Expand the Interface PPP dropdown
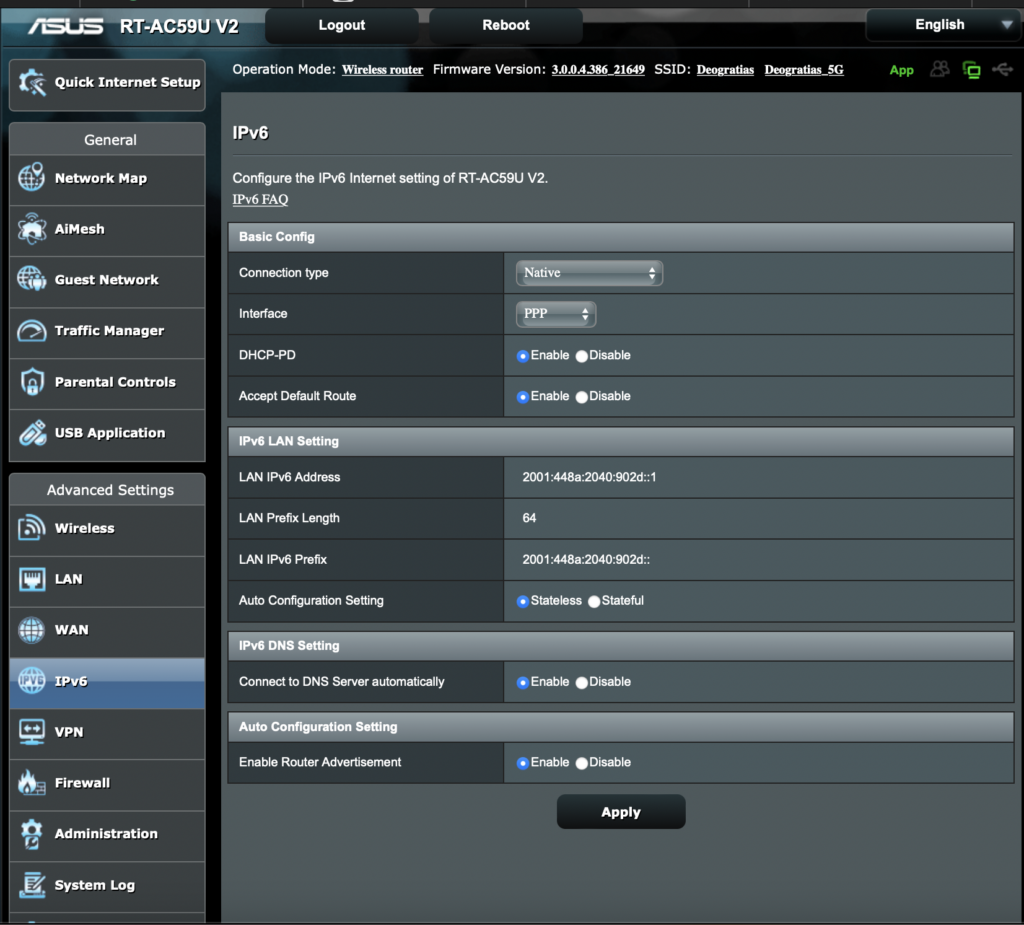The width and height of the screenshot is (1024, 925). 556,315
